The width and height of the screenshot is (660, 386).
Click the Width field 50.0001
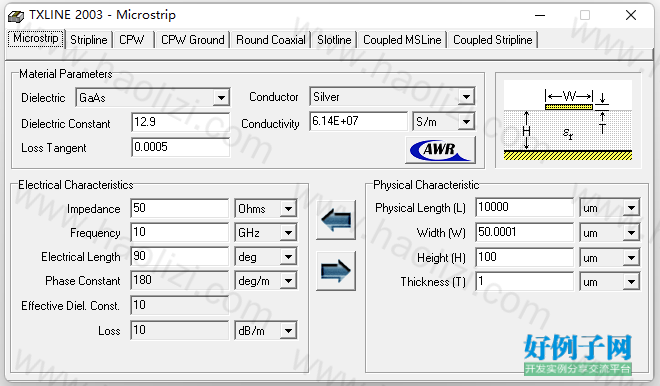click(x=524, y=232)
